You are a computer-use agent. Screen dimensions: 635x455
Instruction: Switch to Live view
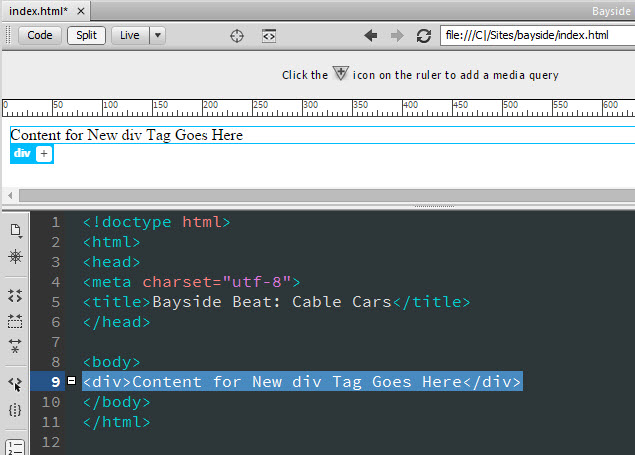[130, 36]
